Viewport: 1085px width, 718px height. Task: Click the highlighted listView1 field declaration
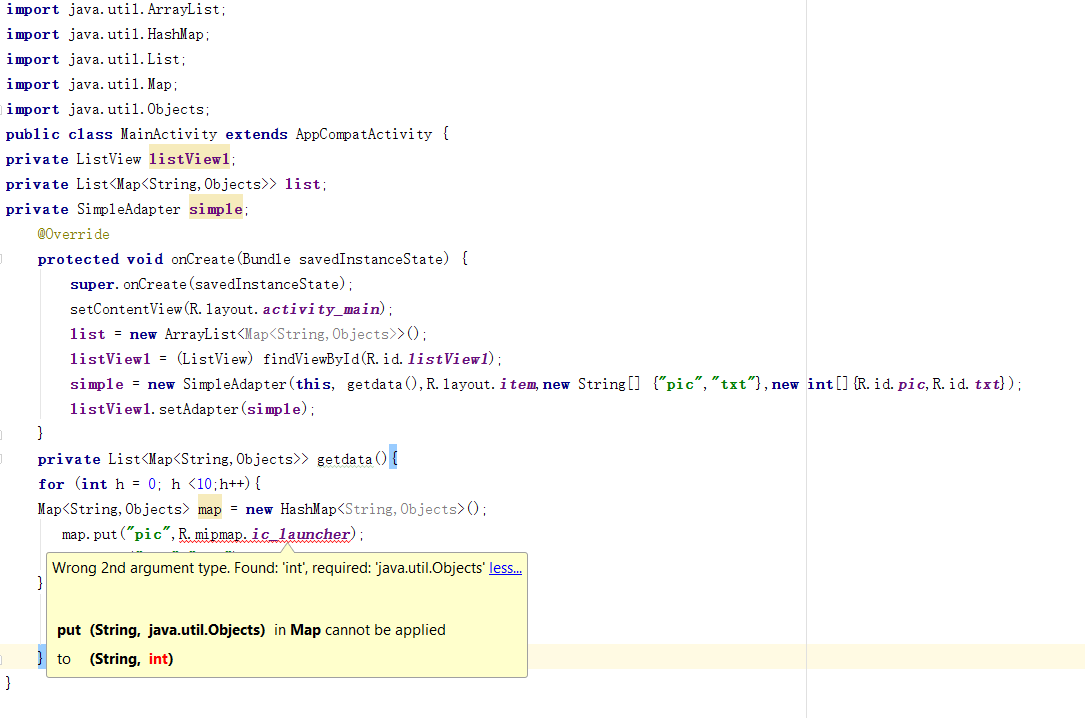click(x=190, y=159)
